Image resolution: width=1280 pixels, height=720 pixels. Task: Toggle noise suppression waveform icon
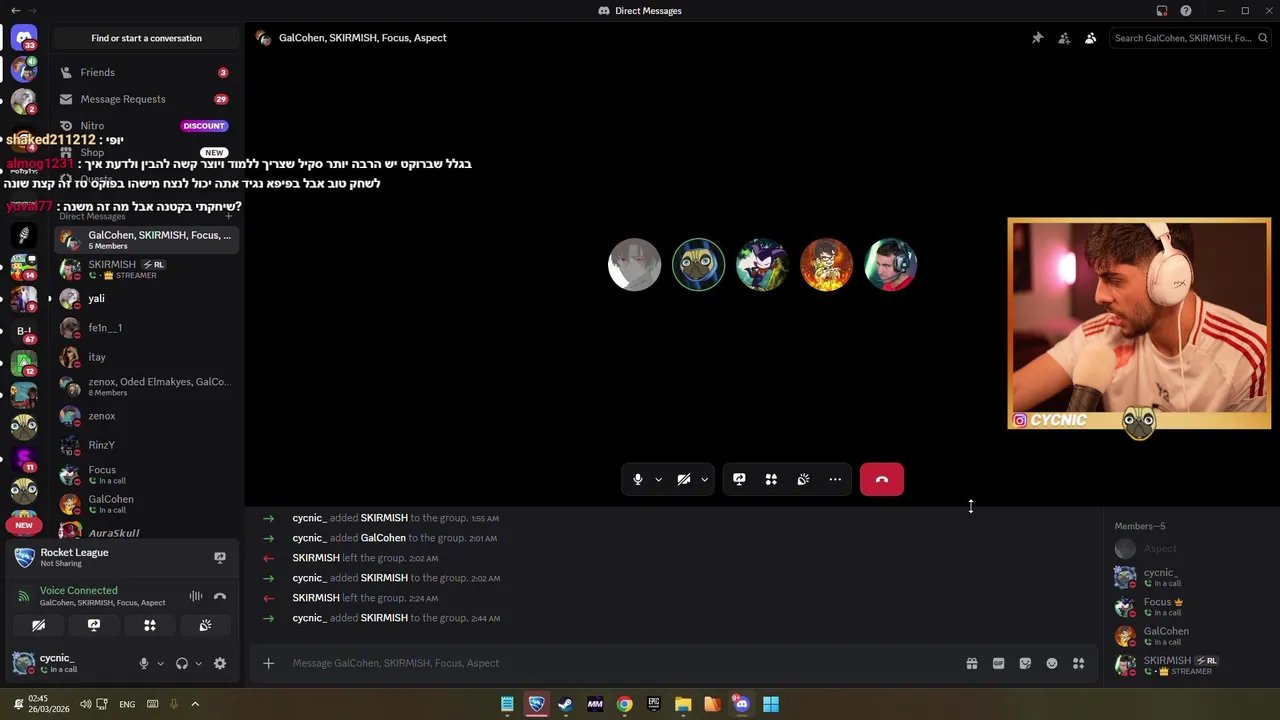click(x=196, y=596)
